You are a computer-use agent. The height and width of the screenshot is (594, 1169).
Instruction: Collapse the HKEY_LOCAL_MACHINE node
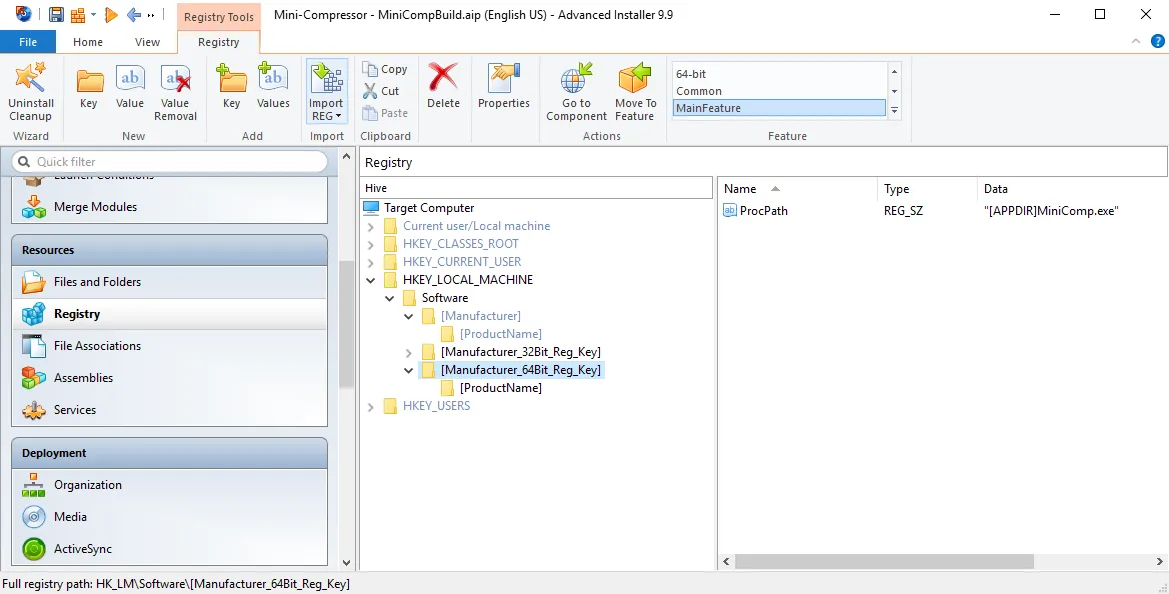[x=371, y=280]
